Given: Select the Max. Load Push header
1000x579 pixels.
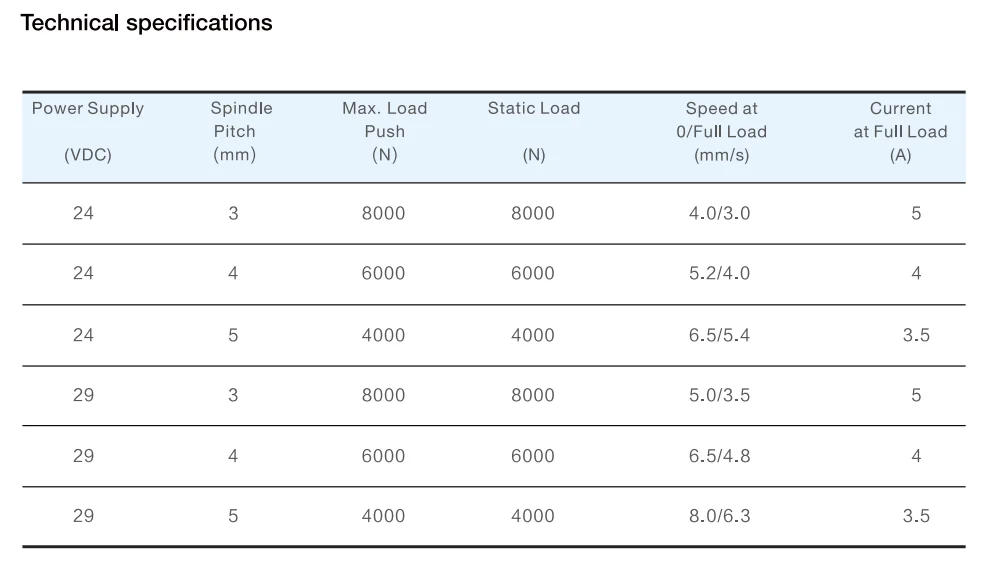Looking at the screenshot, I should [x=384, y=131].
